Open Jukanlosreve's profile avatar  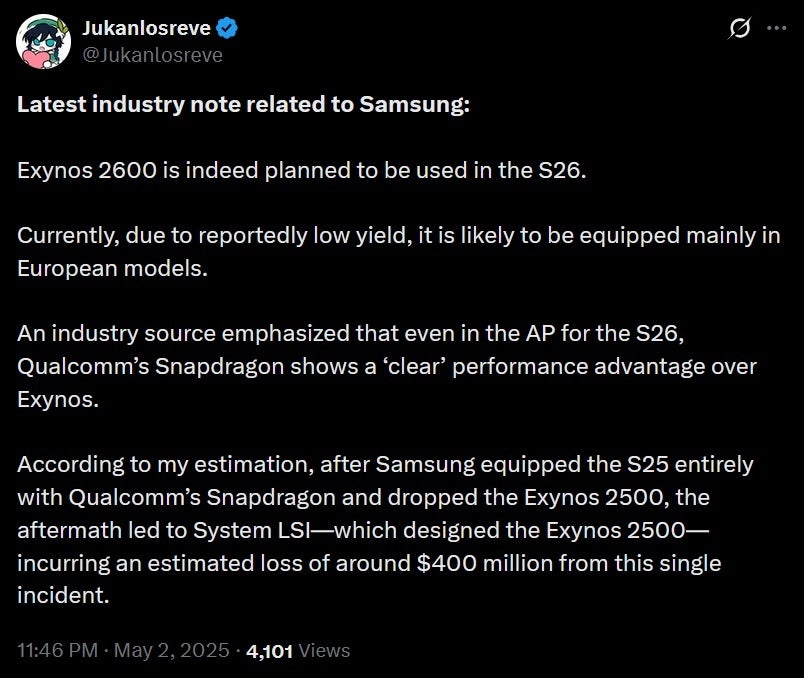[x=41, y=41]
